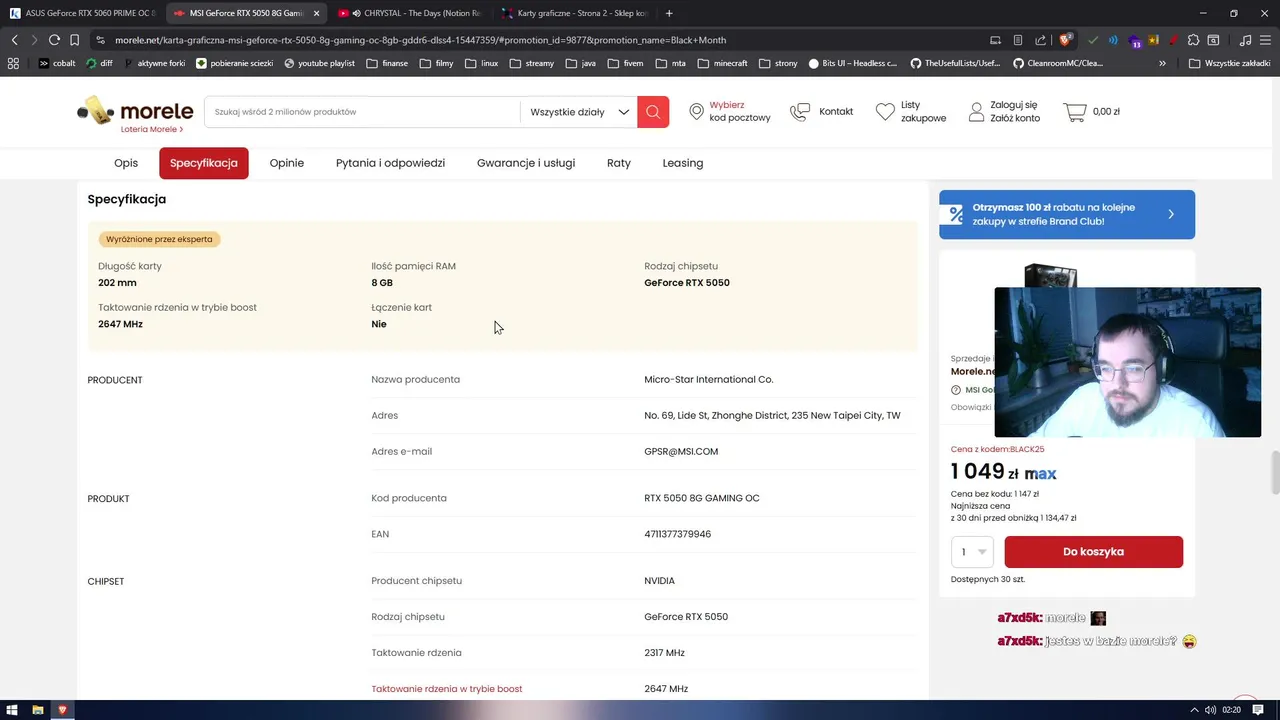Image resolution: width=1280 pixels, height=720 pixels.
Task: Open the CleanroomMC GitHub bookmark
Action: coord(1058,63)
